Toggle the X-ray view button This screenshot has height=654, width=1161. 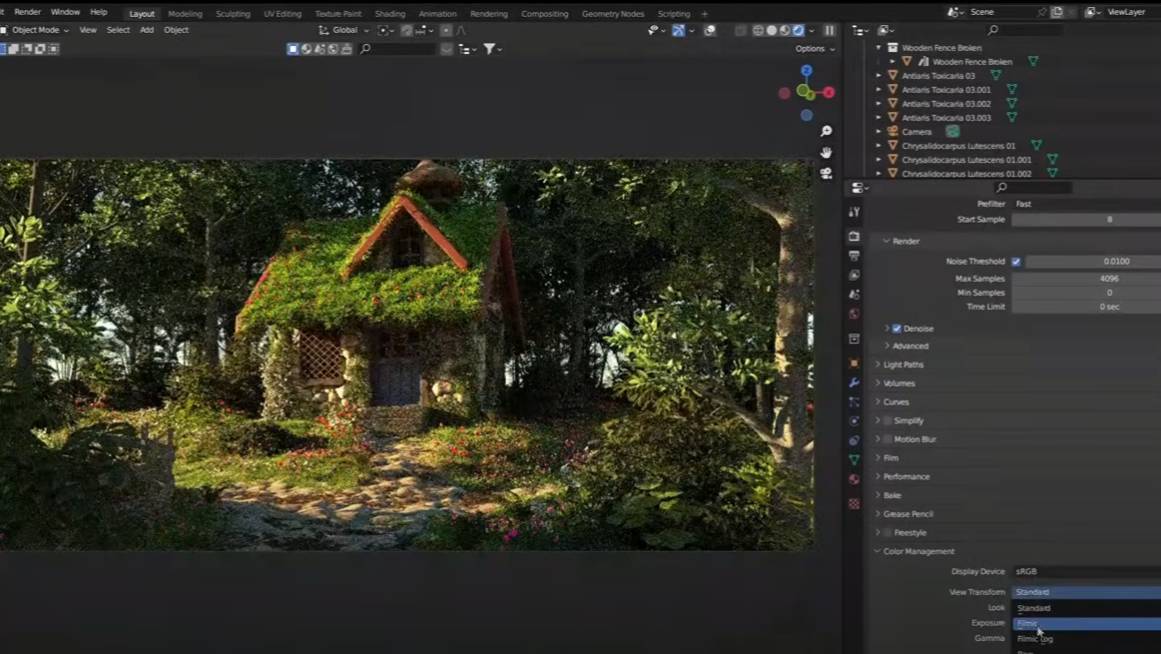tap(740, 30)
